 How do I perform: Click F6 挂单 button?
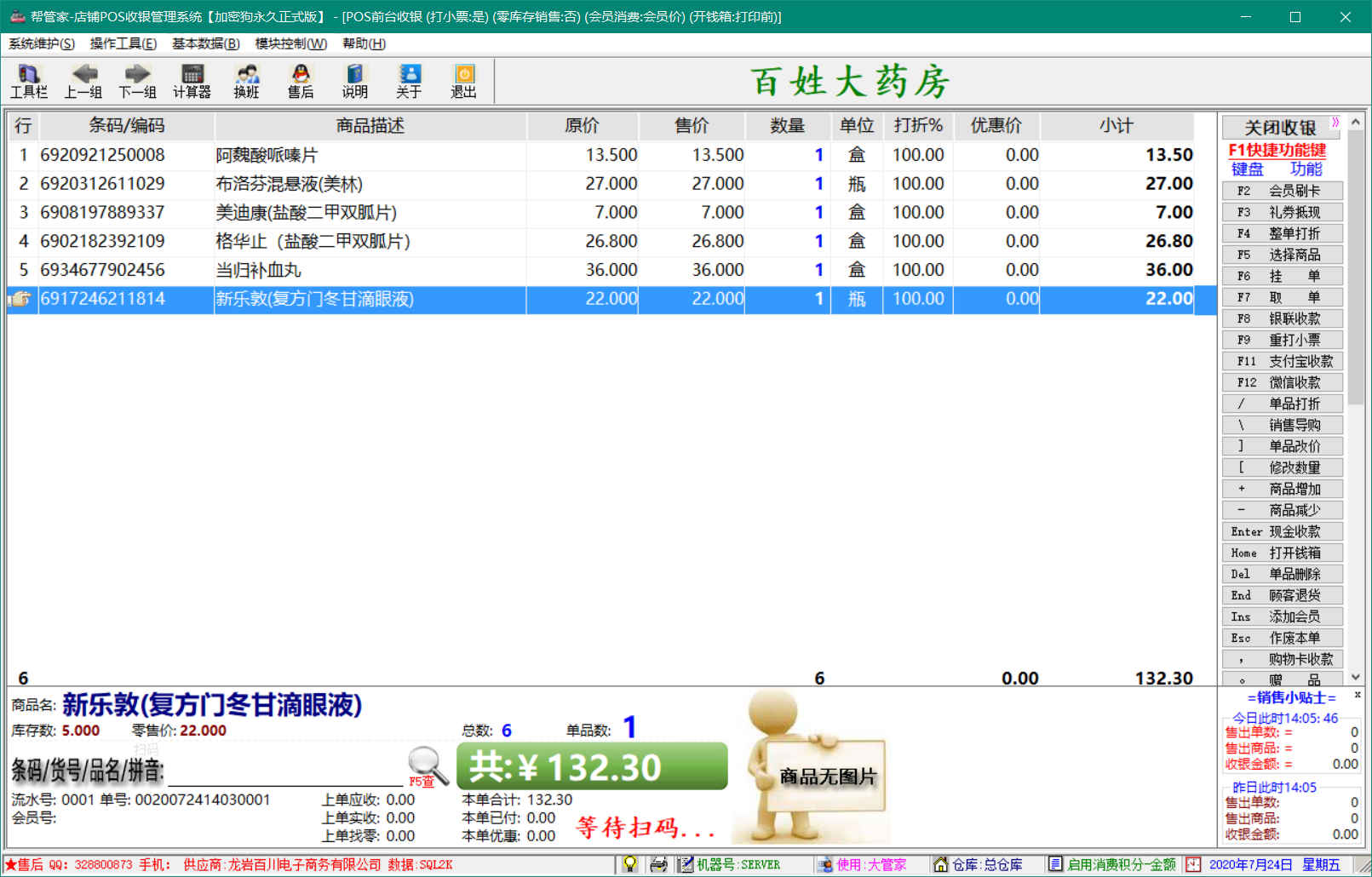(x=1283, y=276)
